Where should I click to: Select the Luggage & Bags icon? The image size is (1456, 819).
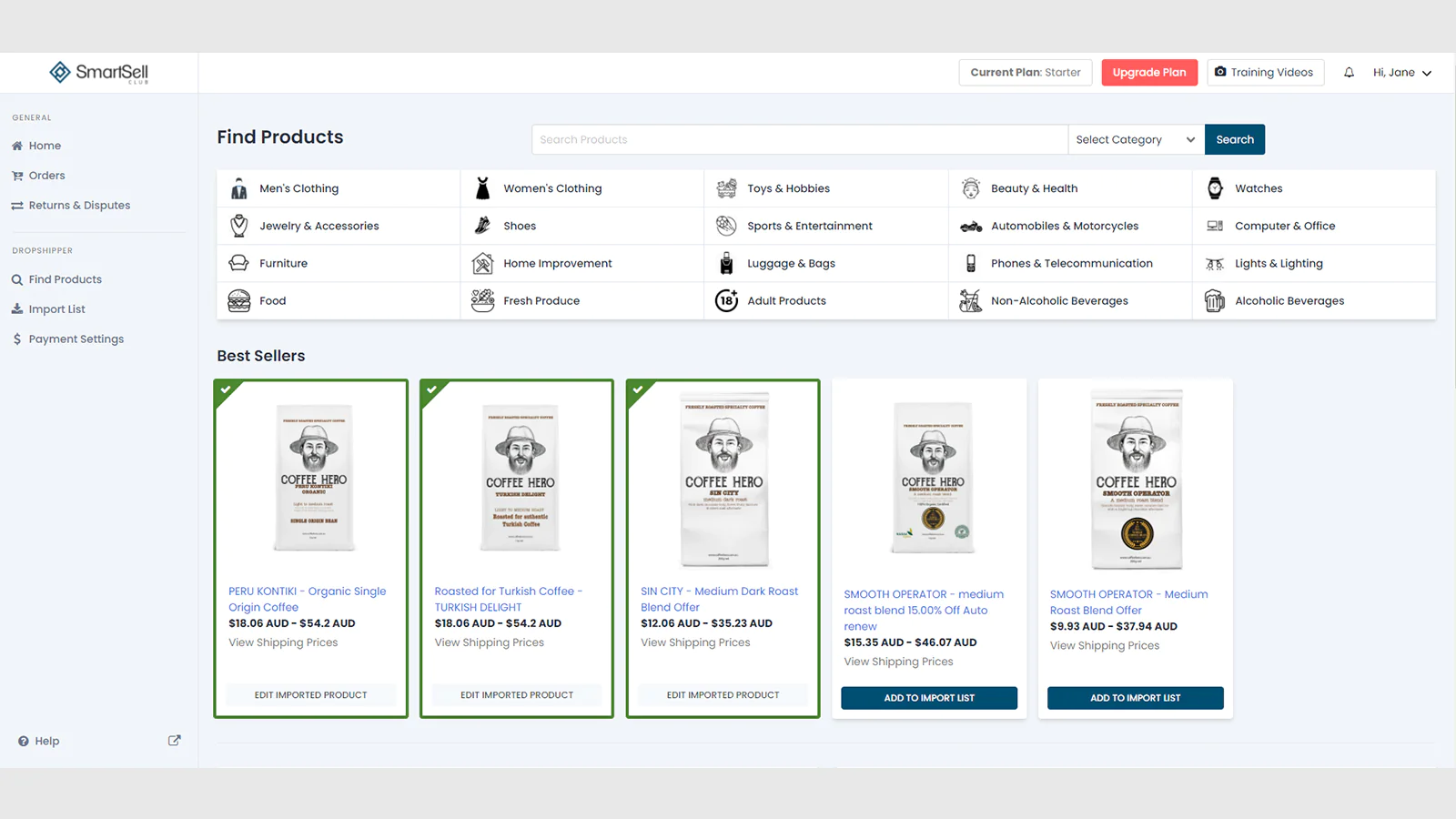726,263
